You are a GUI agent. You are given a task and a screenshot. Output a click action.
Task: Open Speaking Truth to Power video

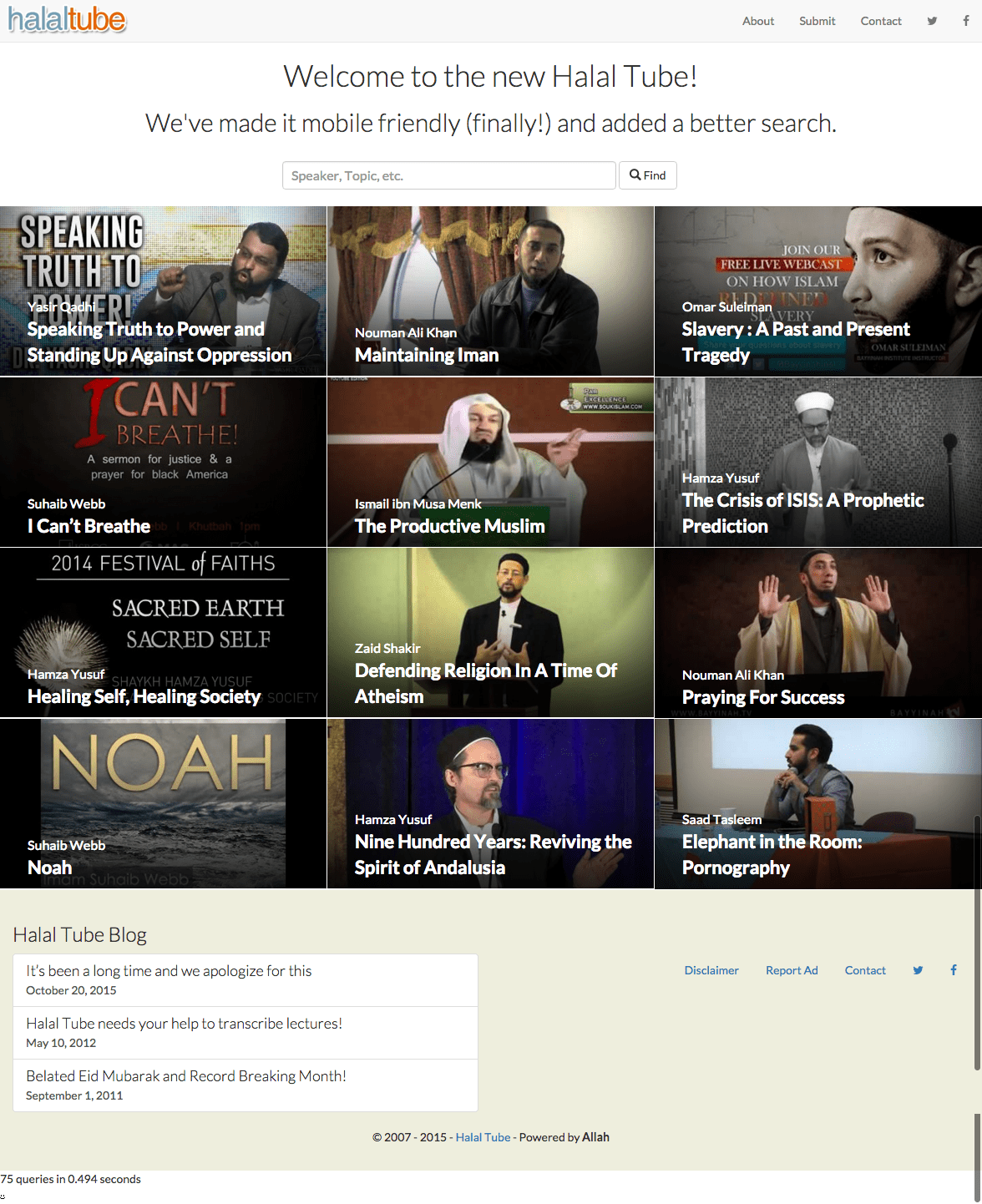[163, 291]
